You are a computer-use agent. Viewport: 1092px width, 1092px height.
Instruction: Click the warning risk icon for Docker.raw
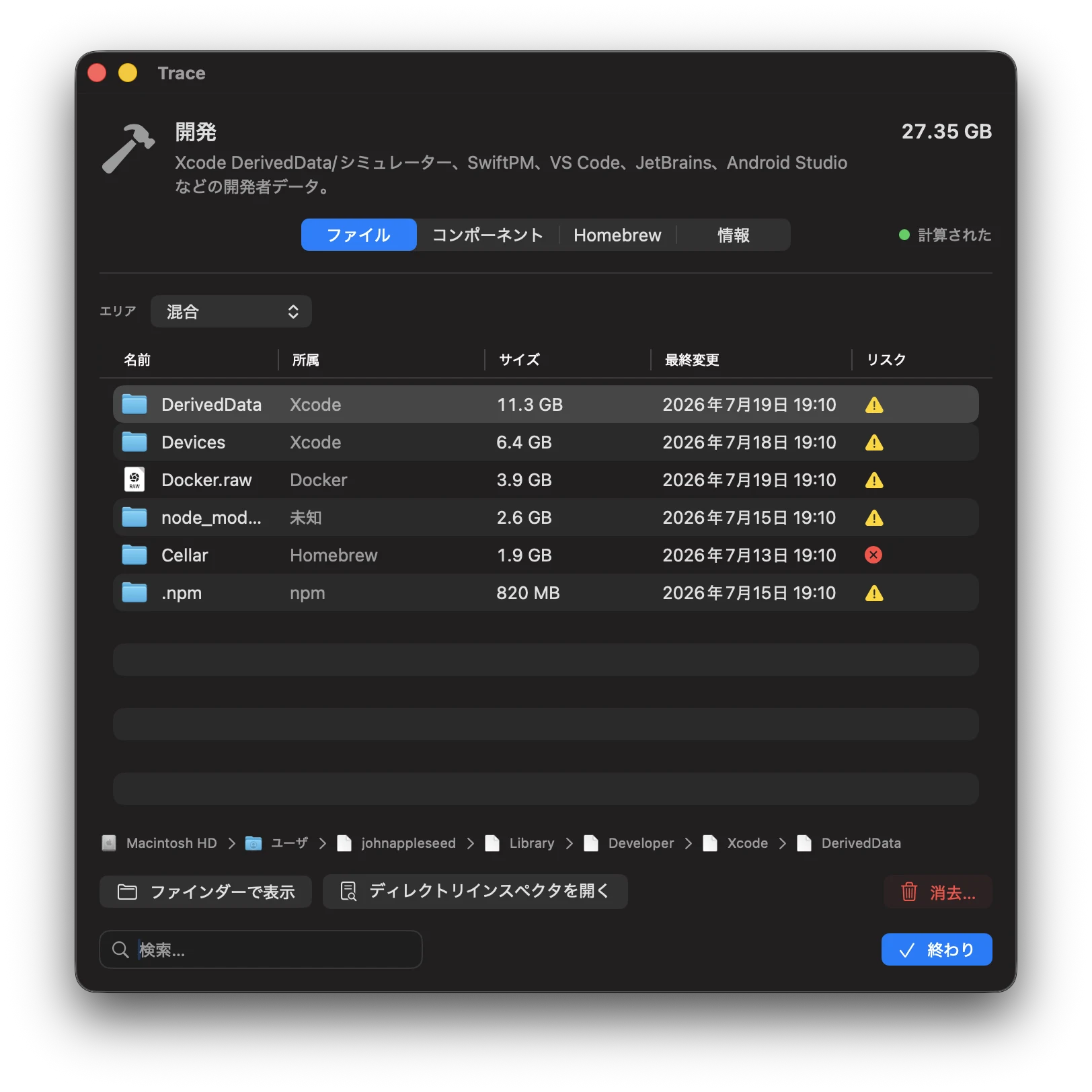(874, 480)
